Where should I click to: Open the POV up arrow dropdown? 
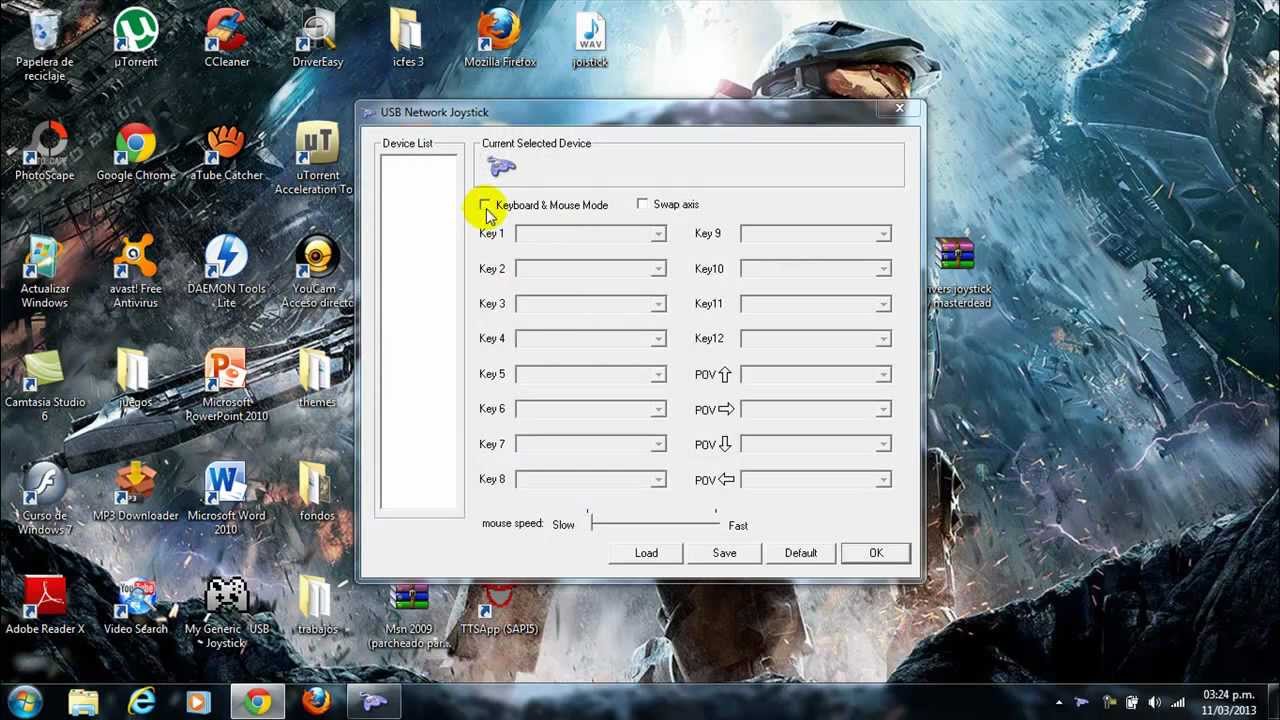pyautogui.click(x=816, y=374)
